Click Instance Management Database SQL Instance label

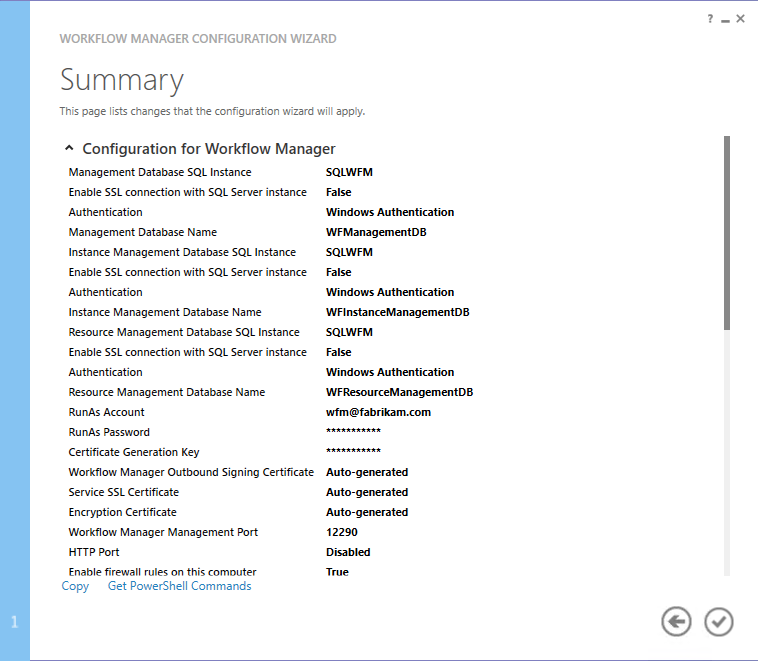[x=182, y=252]
